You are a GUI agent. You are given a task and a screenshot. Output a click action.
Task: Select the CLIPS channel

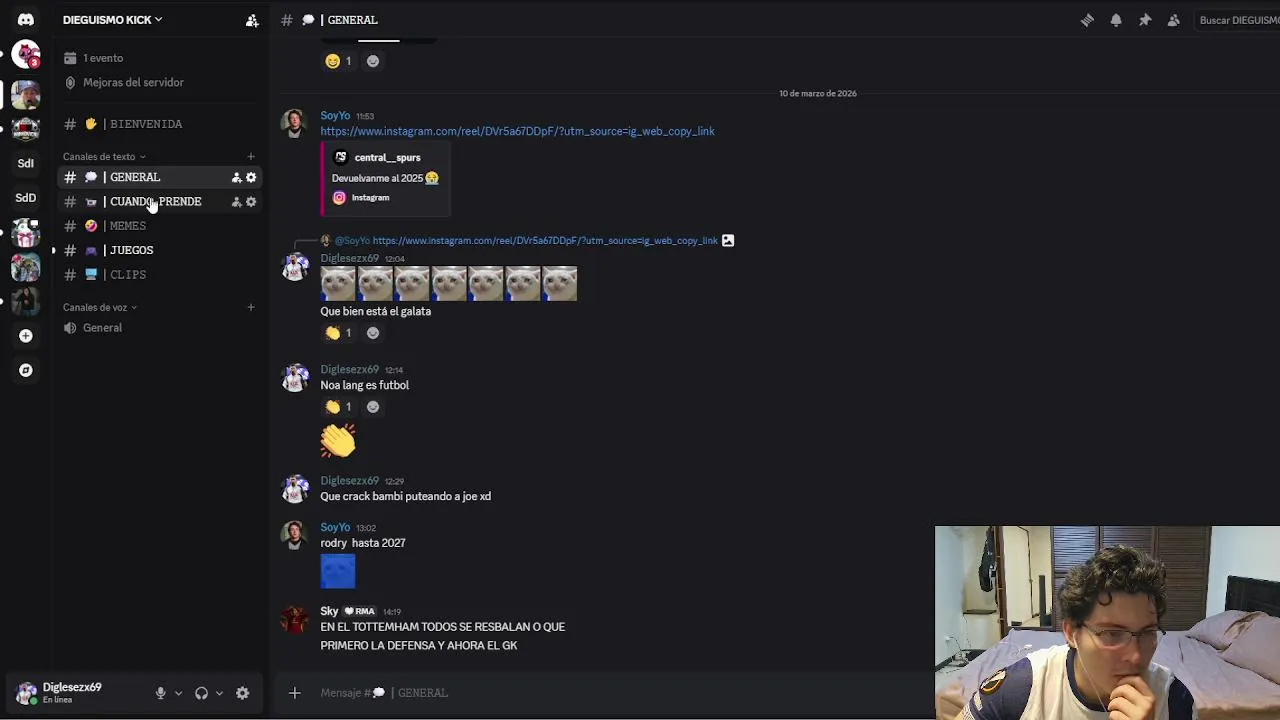[160, 275]
